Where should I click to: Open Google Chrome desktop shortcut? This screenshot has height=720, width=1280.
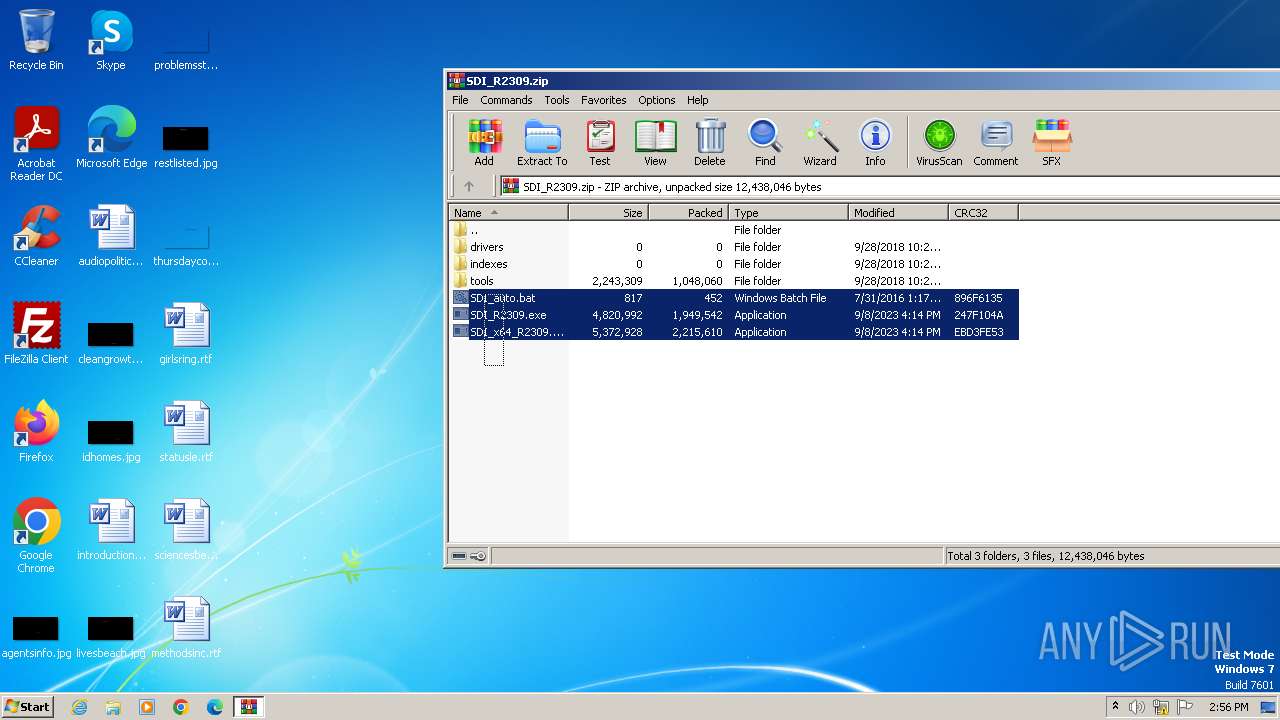pos(36,536)
